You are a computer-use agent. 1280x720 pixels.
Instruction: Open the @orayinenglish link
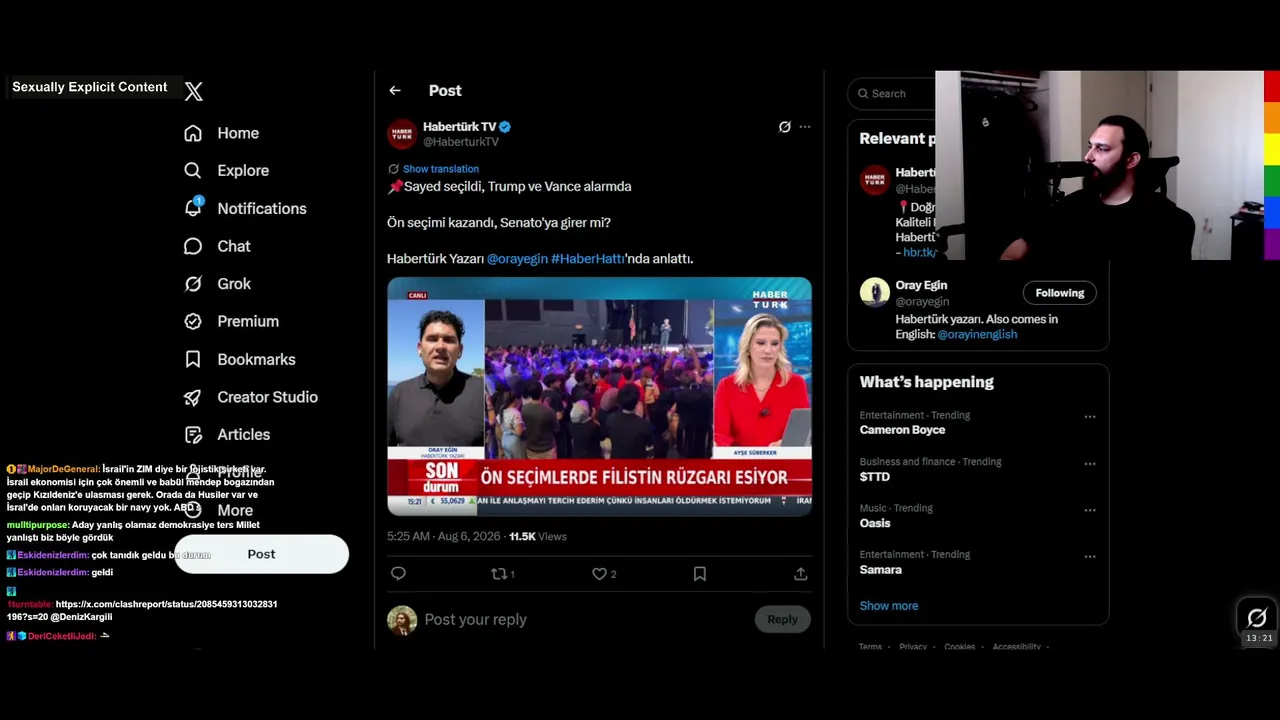pyautogui.click(x=977, y=335)
